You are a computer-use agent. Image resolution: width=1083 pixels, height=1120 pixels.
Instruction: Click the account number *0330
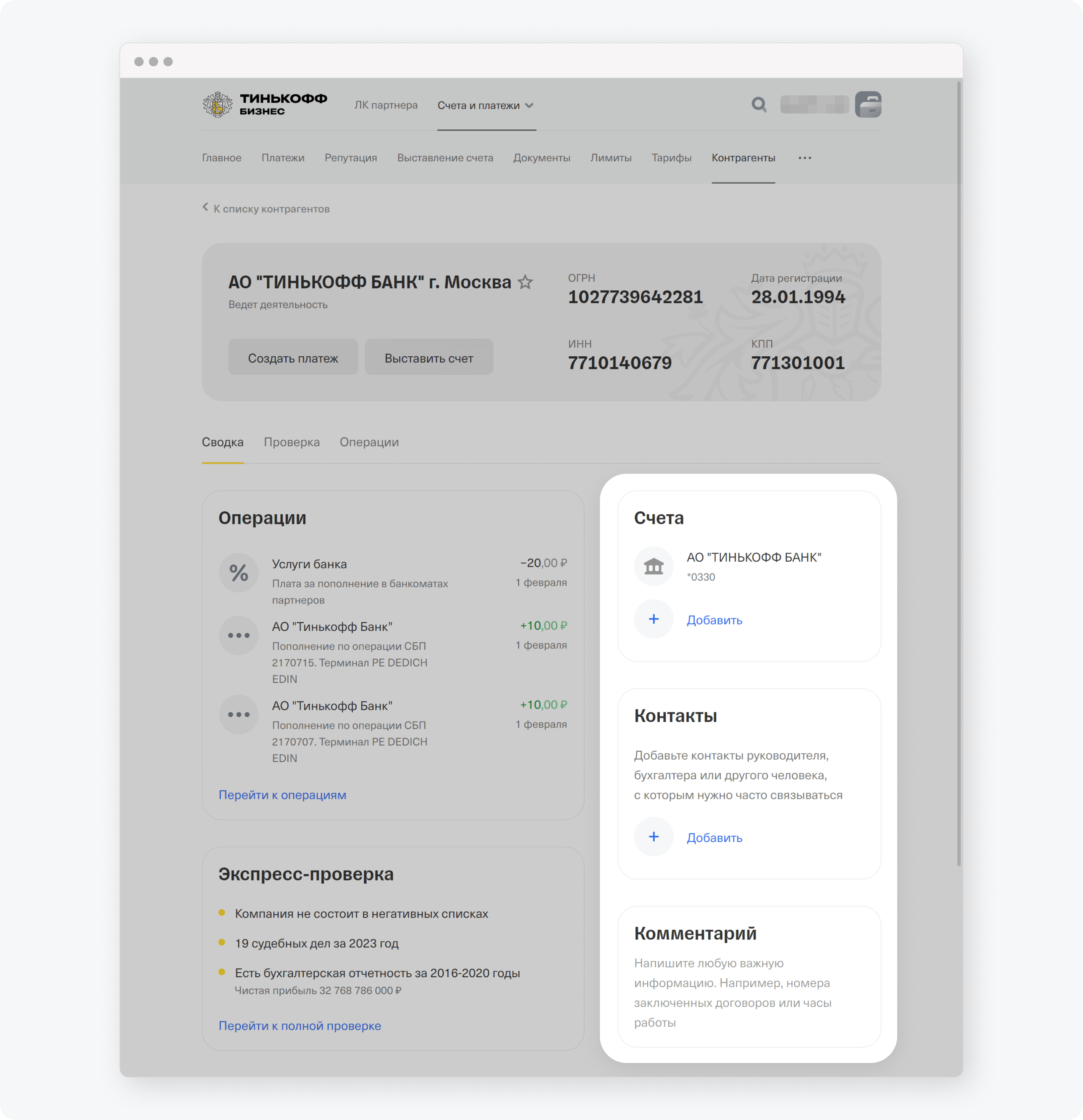tap(701, 577)
